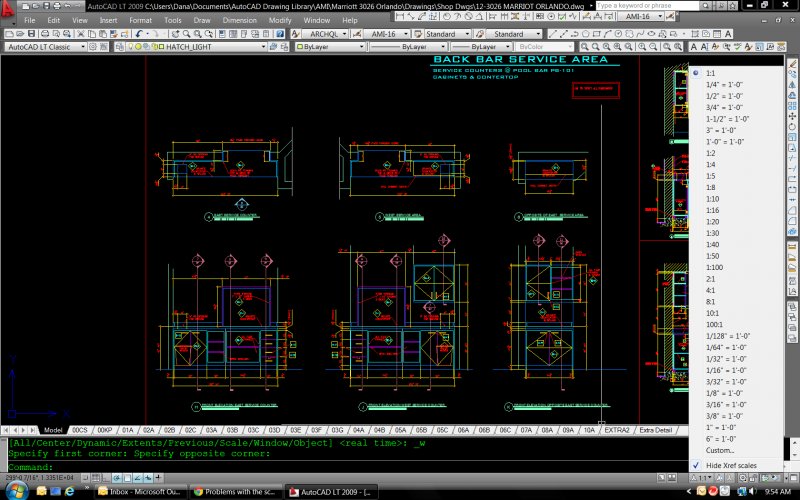Expand the ARCHQL text style dropdown
This screenshot has height=500, width=800.
(x=344, y=34)
